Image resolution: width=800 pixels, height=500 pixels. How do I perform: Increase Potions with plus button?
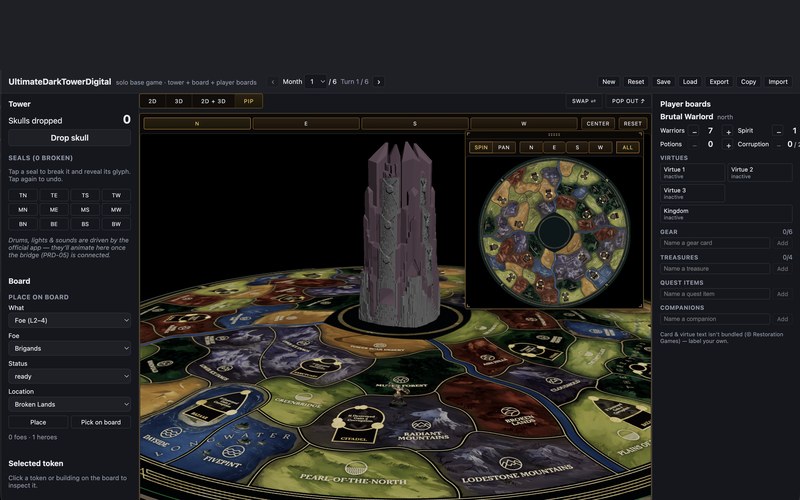point(728,145)
